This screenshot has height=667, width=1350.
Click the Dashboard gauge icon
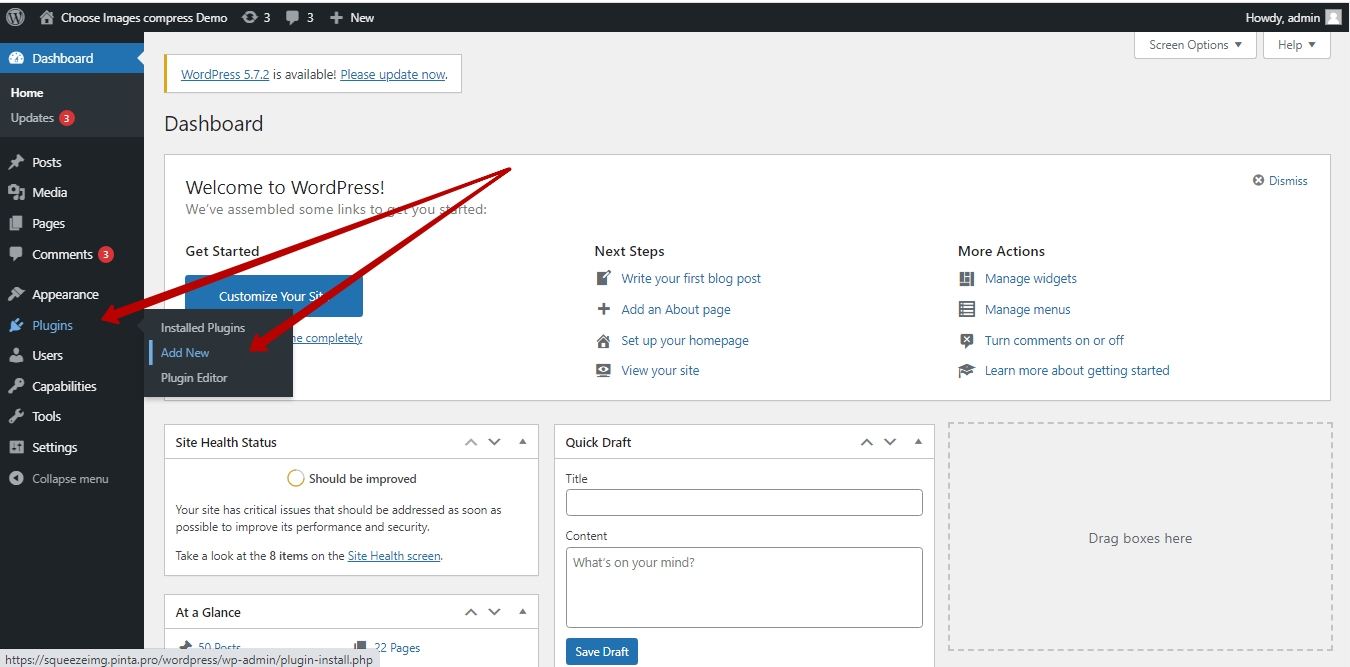[16, 58]
